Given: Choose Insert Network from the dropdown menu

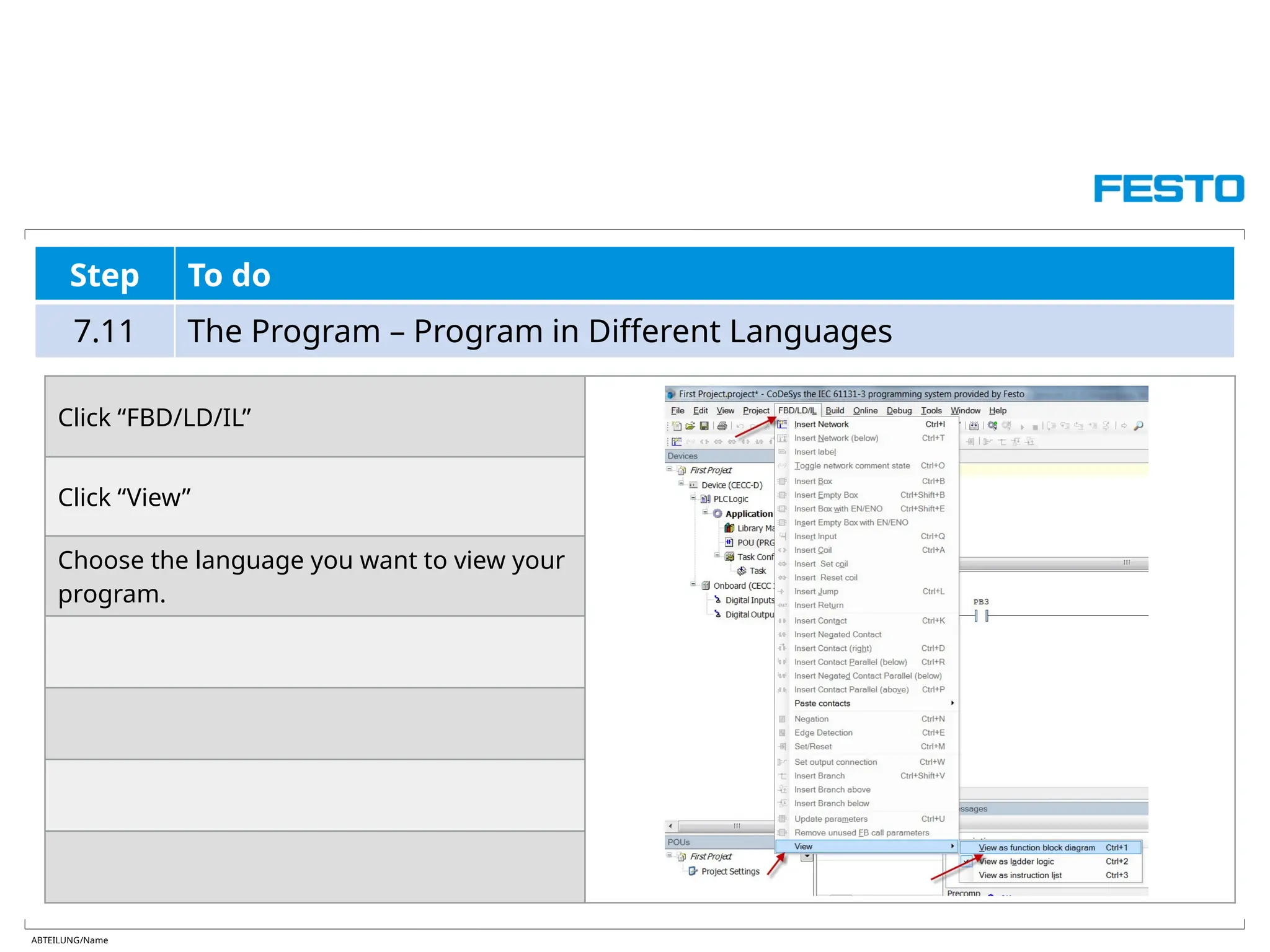Looking at the screenshot, I should point(866,425).
